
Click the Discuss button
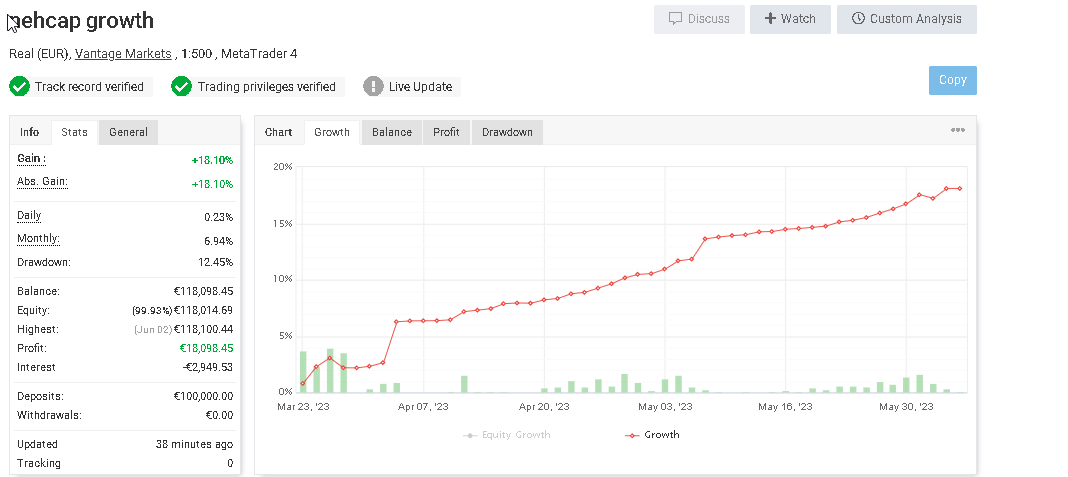[699, 19]
